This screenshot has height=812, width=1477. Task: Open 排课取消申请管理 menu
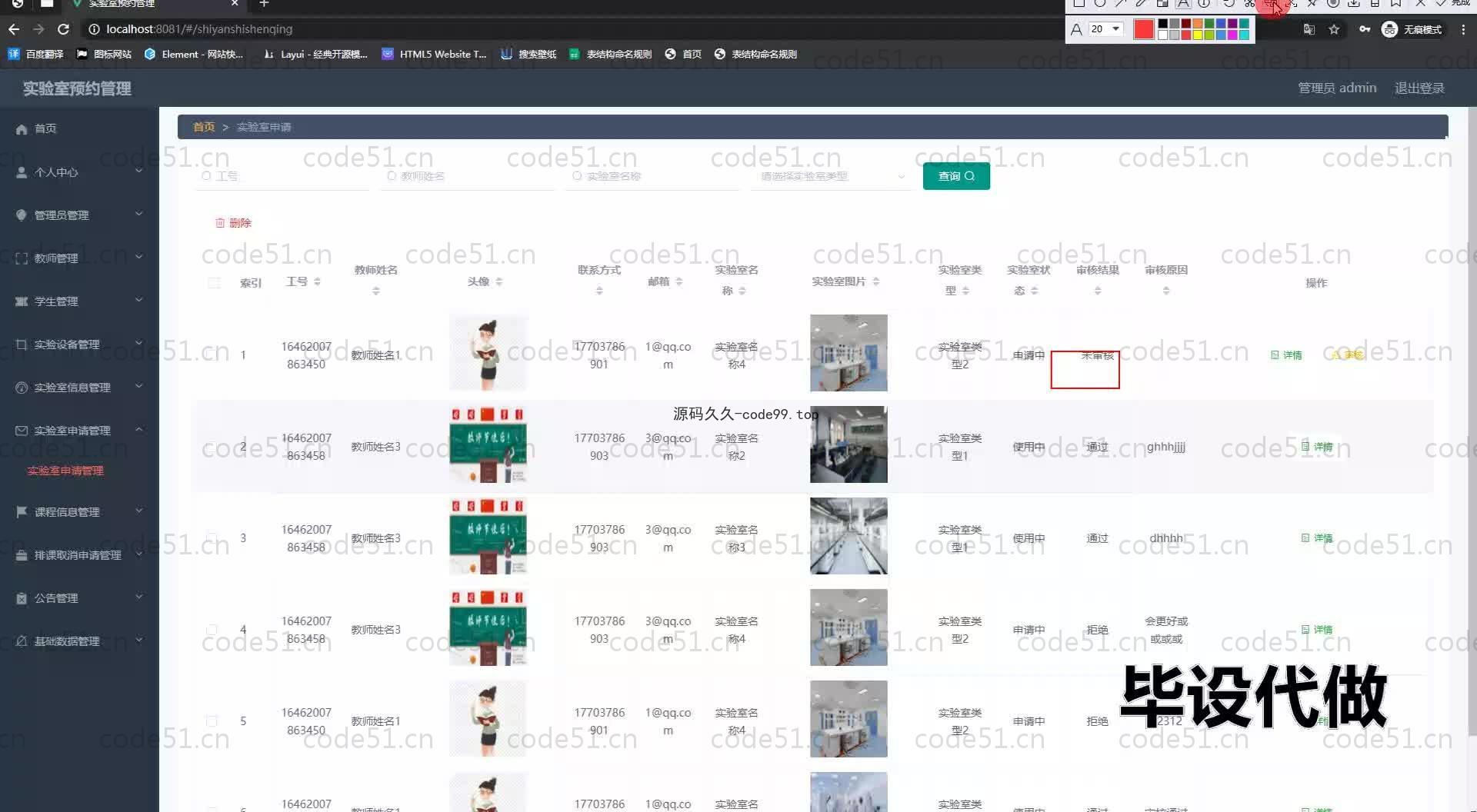78,555
